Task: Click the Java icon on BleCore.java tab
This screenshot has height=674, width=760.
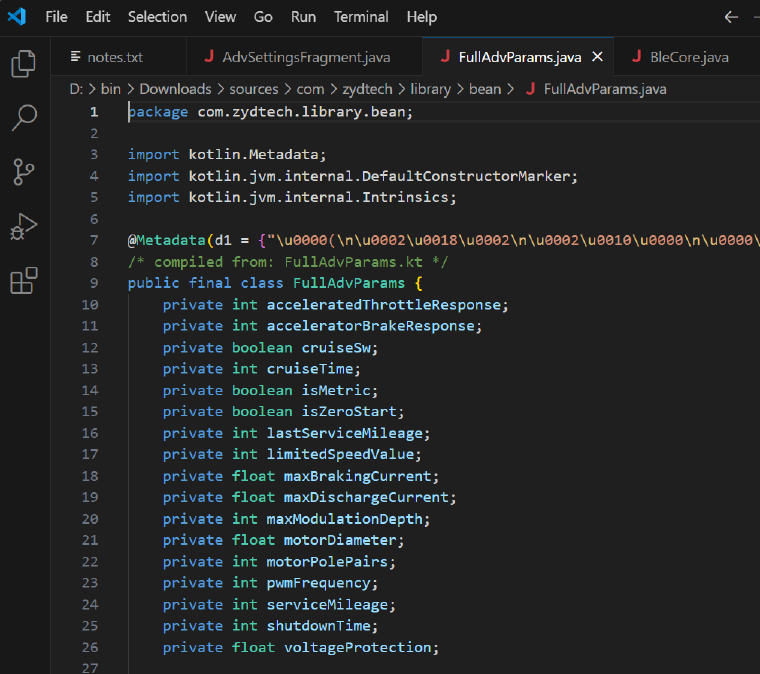Action: pyautogui.click(x=637, y=56)
